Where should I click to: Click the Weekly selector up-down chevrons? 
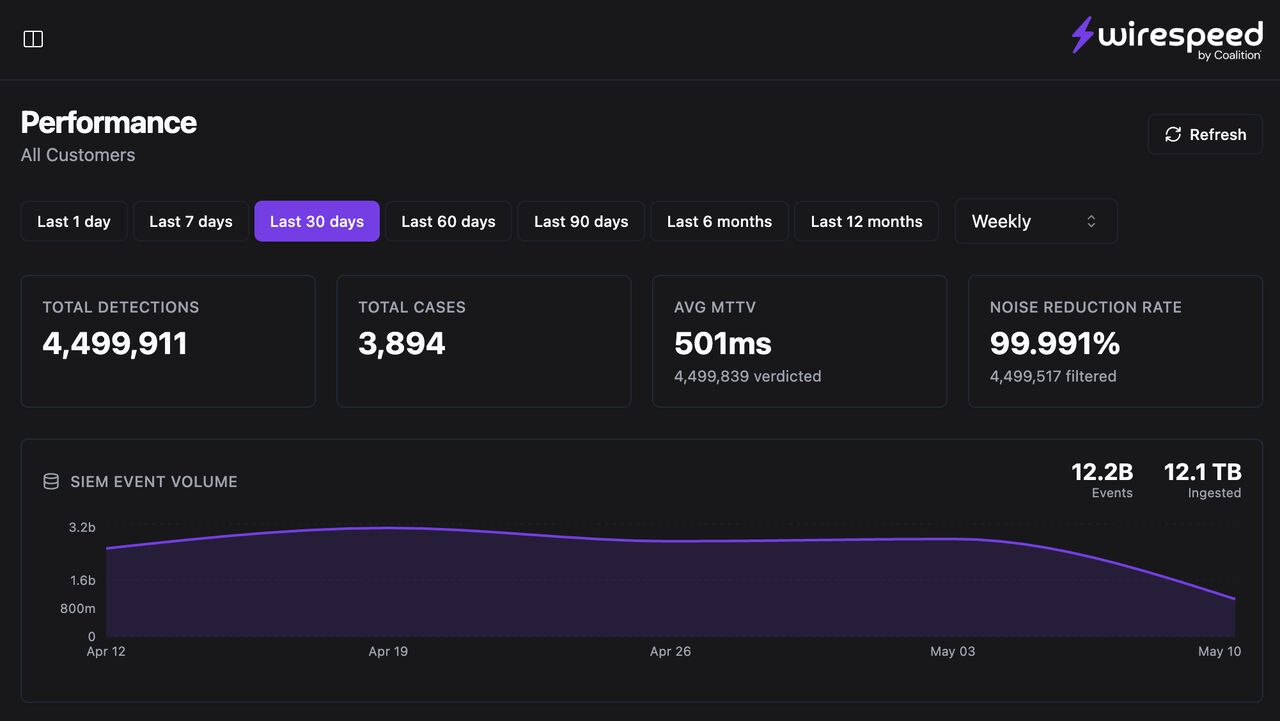click(x=1091, y=222)
